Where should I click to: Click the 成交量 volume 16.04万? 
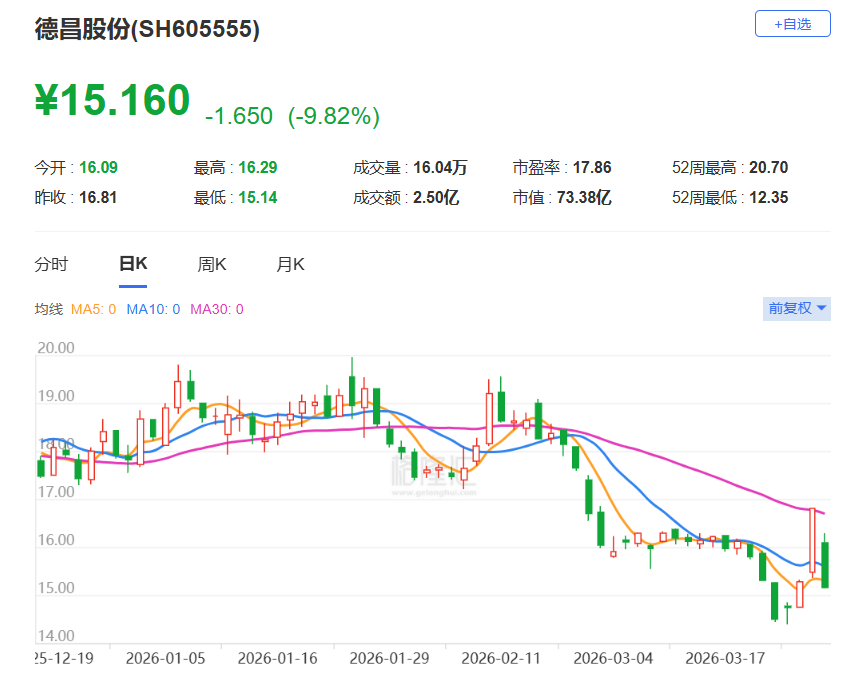[440, 167]
